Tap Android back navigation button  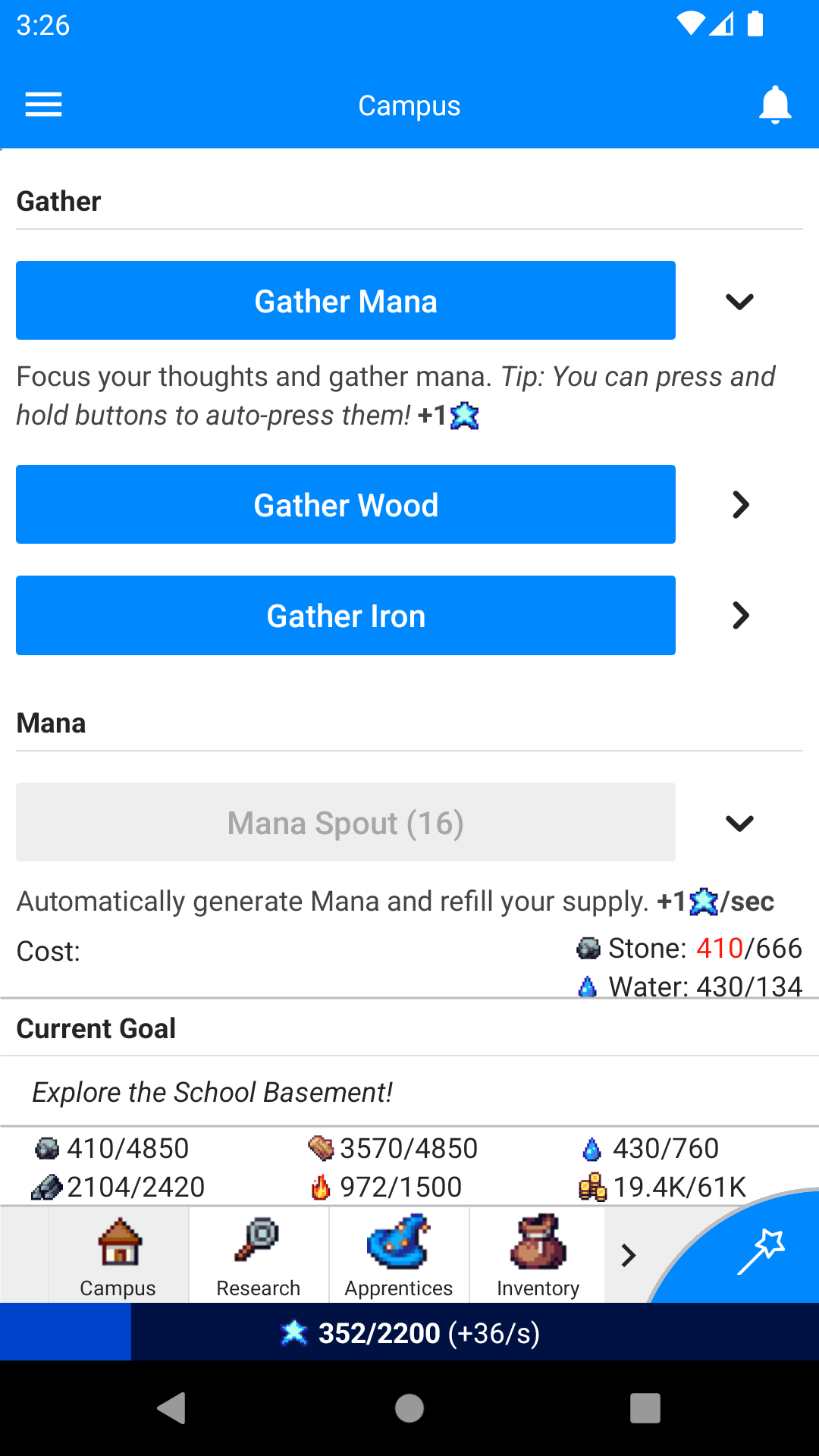pyautogui.click(x=172, y=1408)
